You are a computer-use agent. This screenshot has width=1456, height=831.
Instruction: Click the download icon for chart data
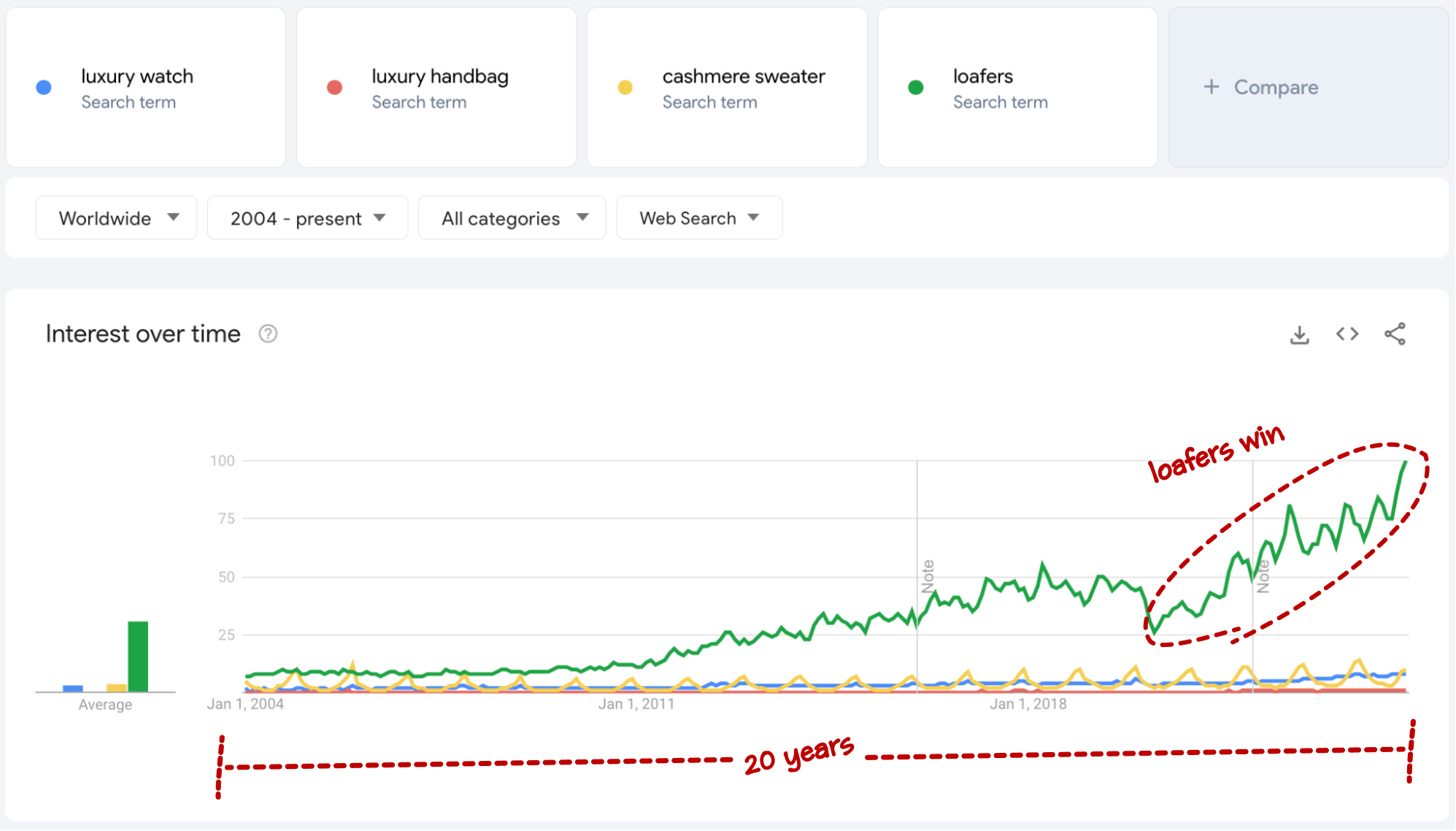point(1300,334)
